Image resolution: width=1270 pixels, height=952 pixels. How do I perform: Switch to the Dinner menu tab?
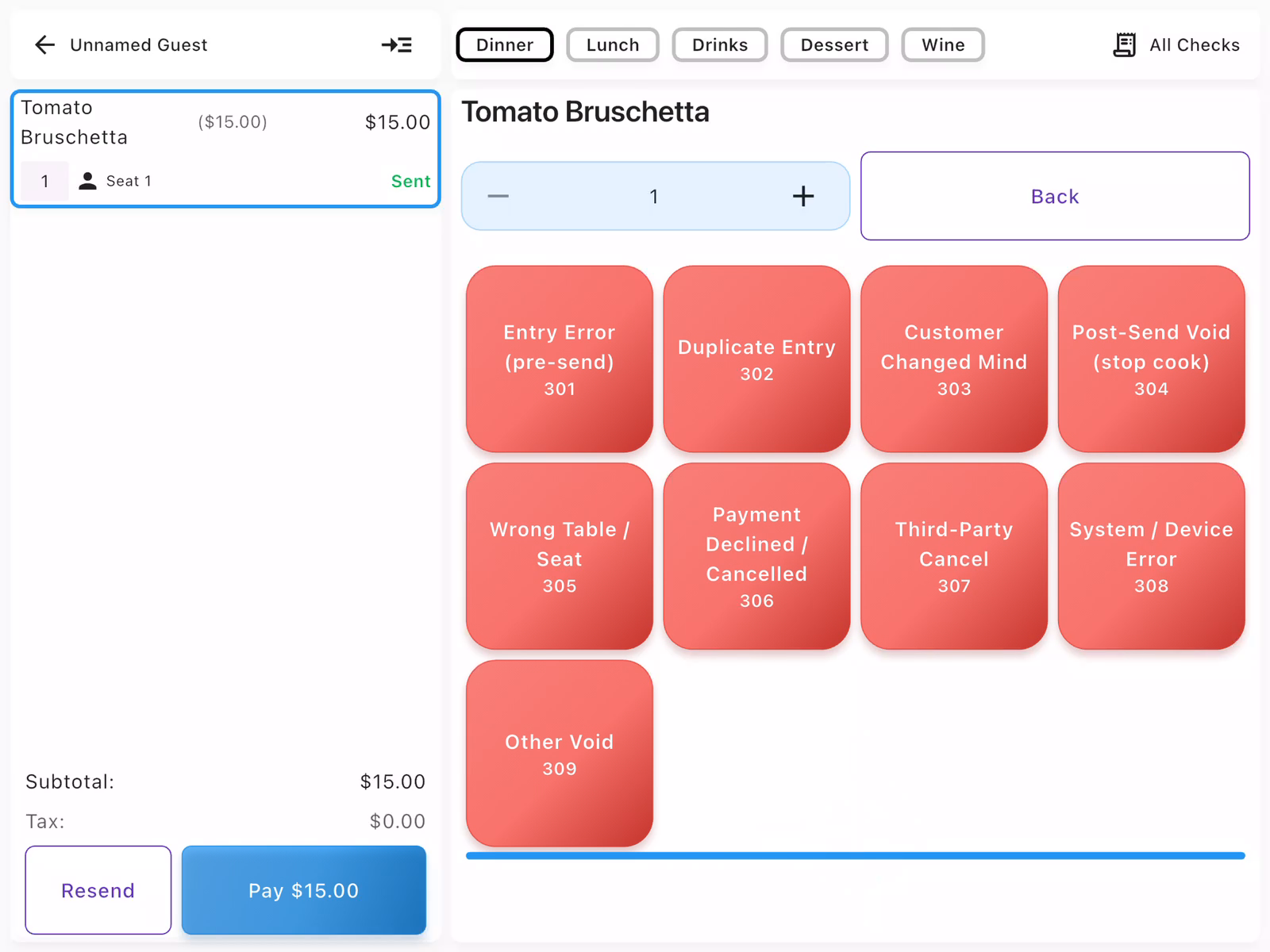(505, 45)
